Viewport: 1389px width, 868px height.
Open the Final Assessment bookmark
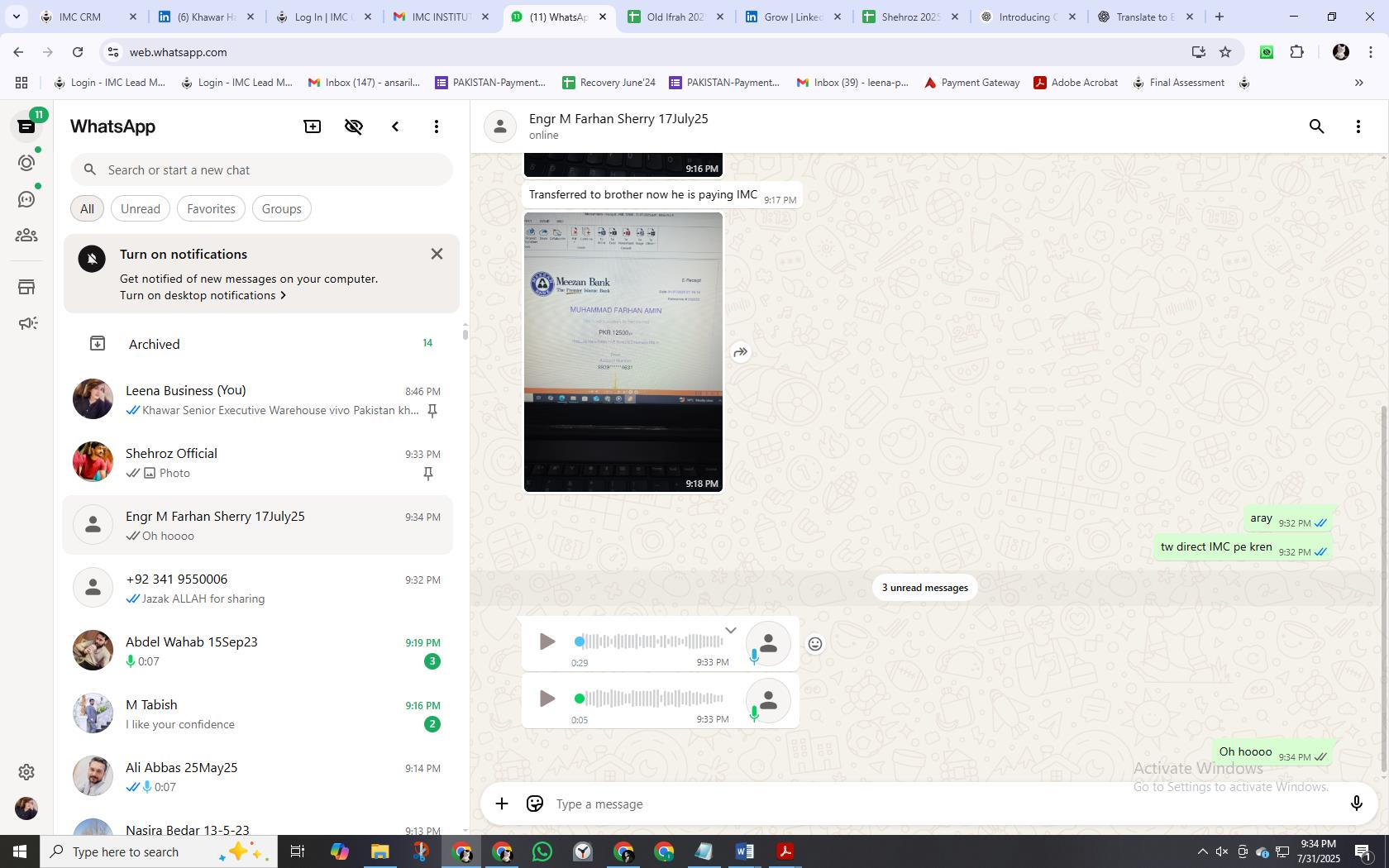pos(1178,83)
